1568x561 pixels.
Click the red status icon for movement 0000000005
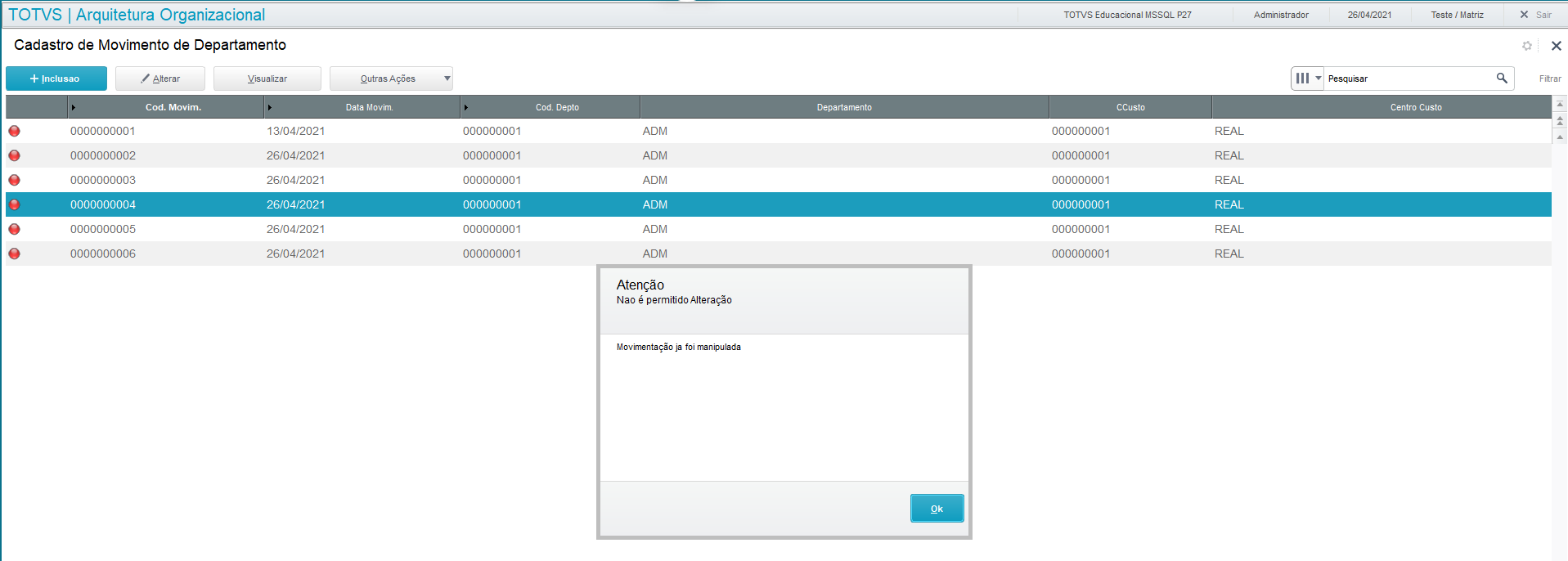coord(14,229)
